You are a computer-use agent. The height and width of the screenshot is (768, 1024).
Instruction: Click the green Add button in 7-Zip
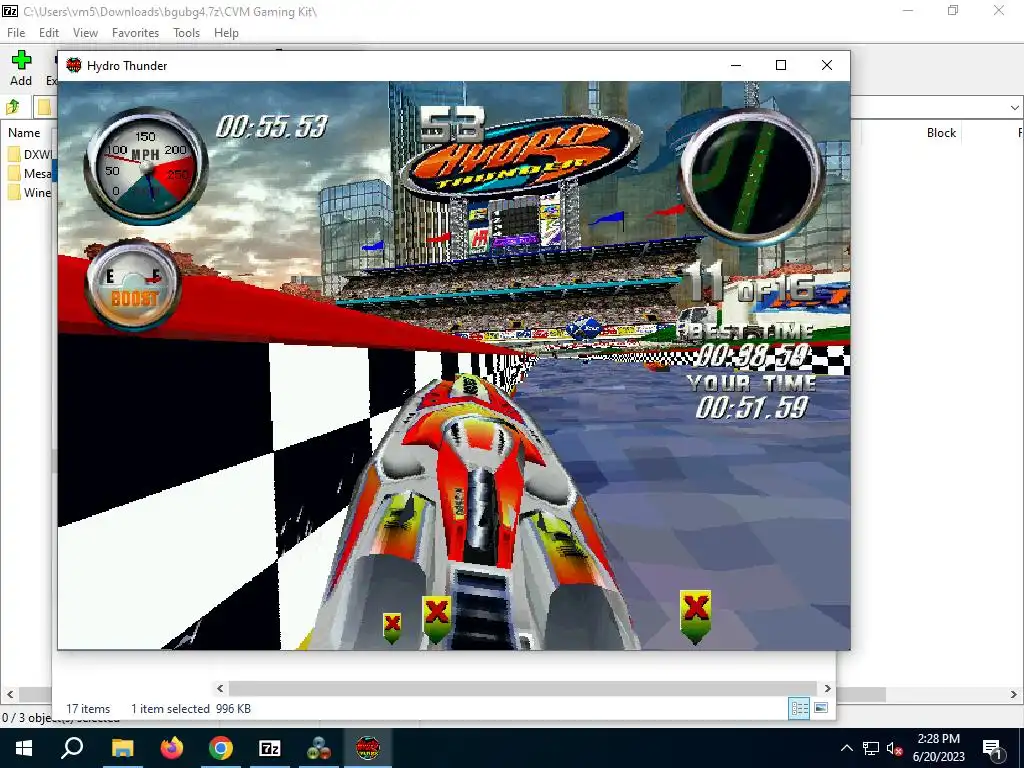[21, 68]
